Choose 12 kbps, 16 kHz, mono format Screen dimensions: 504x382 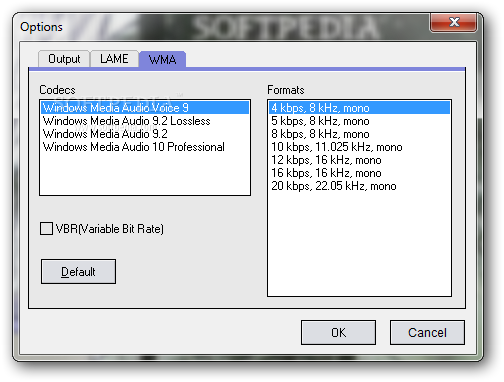359,160
